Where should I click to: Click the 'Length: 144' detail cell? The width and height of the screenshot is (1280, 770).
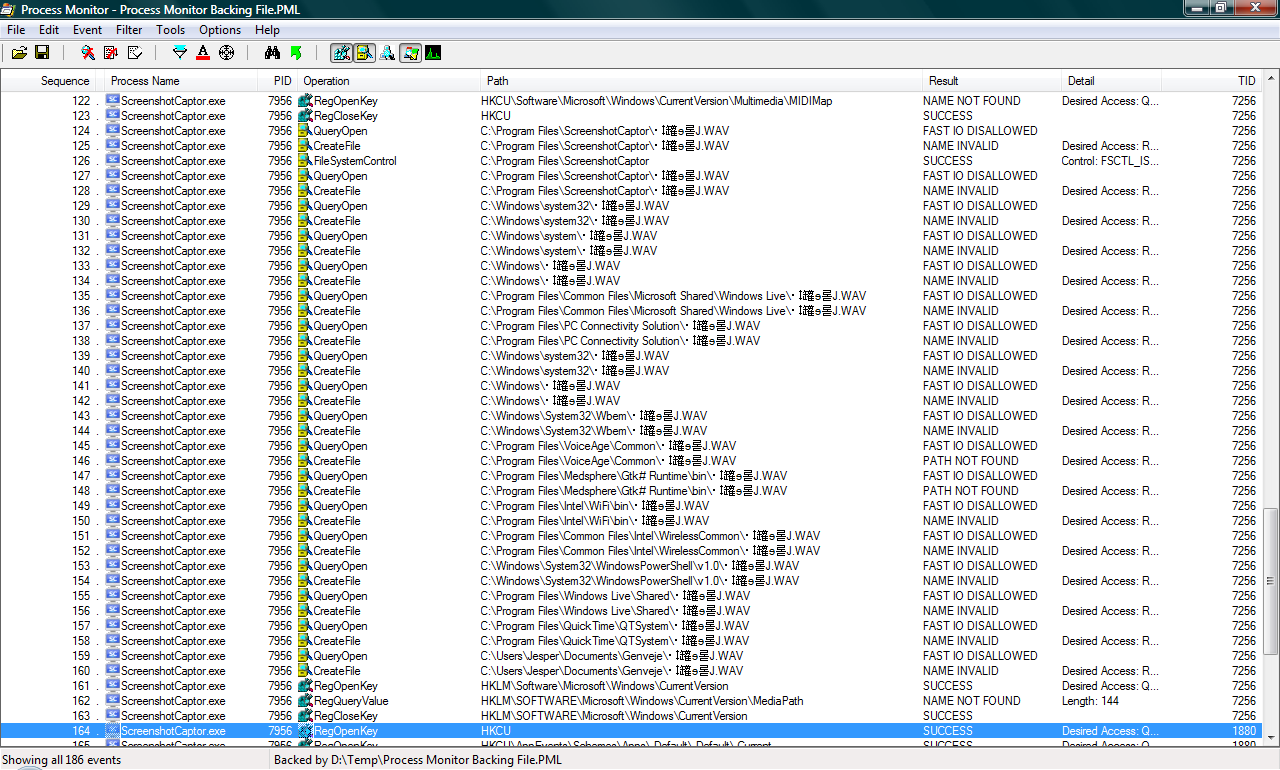point(1092,701)
